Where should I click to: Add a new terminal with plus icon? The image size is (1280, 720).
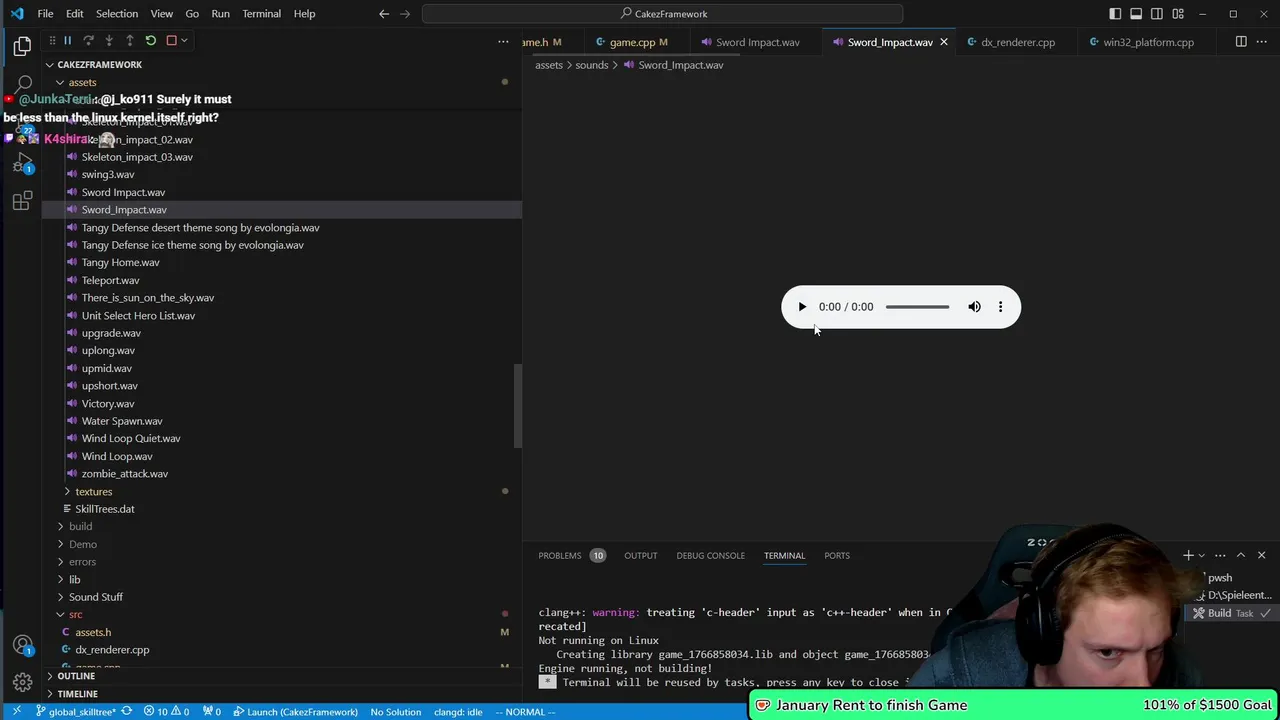click(x=1188, y=555)
